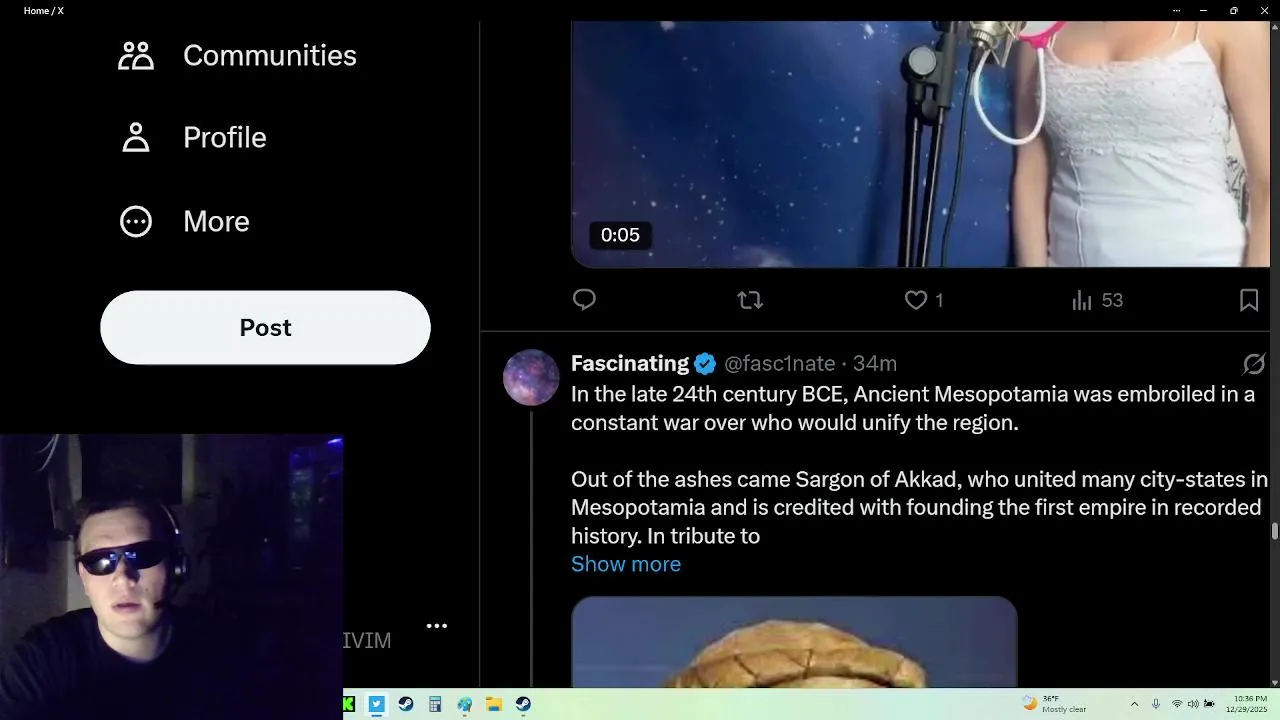Image resolution: width=1280 pixels, height=720 pixels.
Task: Open the Calculator taskbar icon
Action: (435, 704)
